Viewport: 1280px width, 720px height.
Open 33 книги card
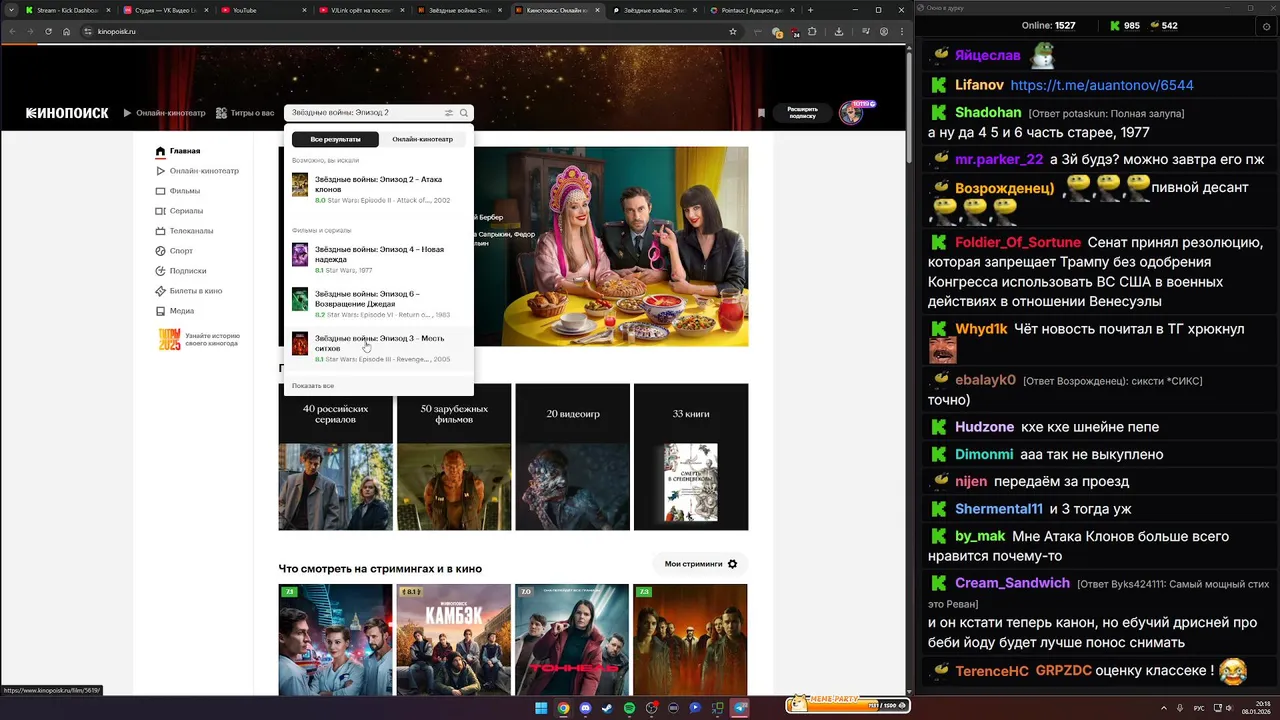point(691,457)
